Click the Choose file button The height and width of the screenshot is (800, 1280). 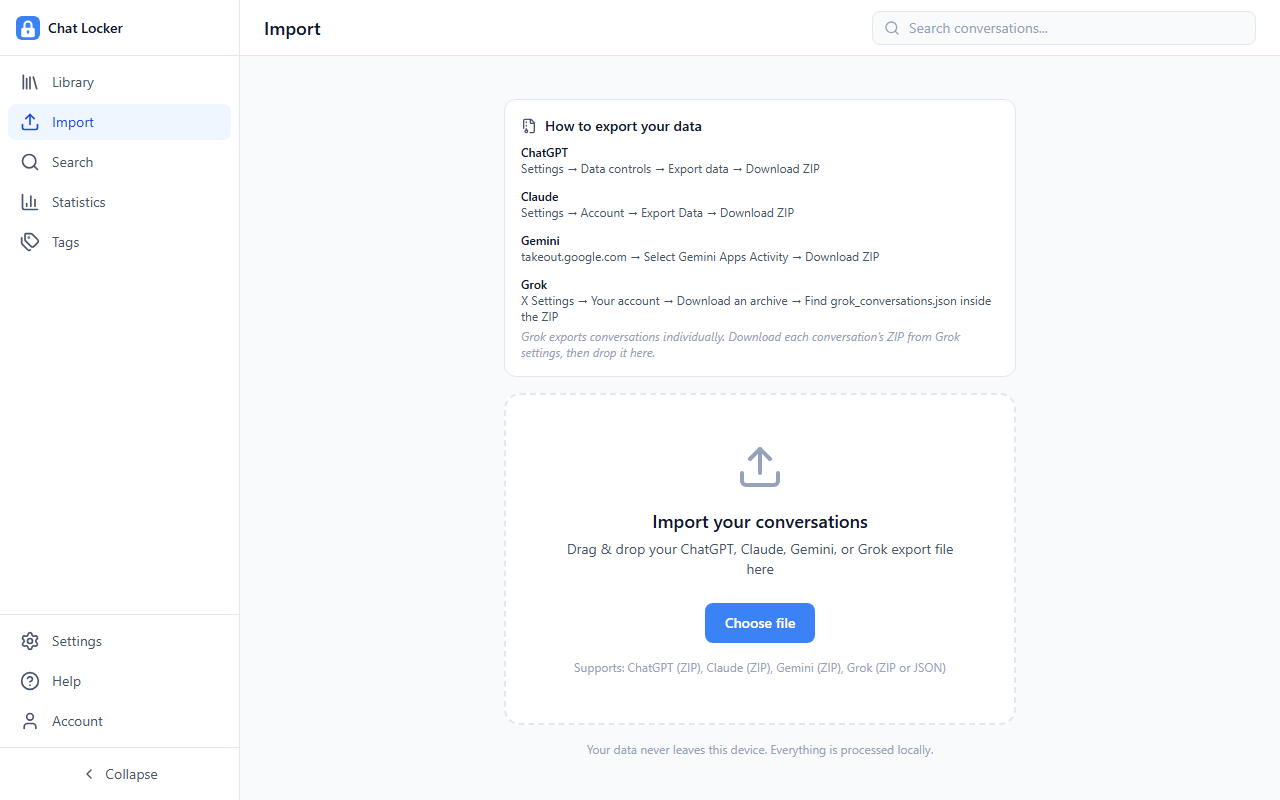(759, 622)
